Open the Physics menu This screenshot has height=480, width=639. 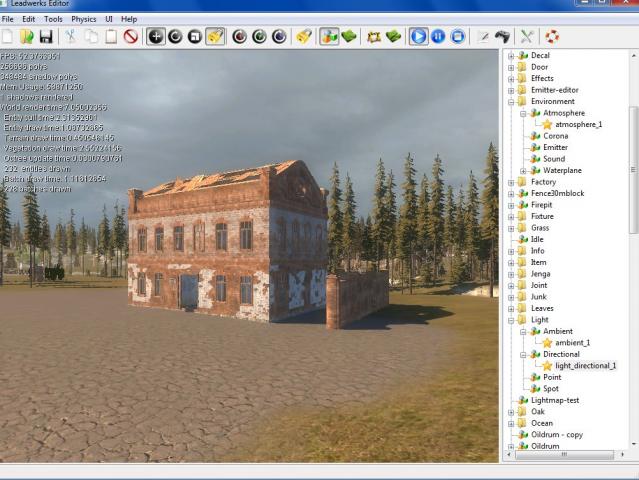84,19
